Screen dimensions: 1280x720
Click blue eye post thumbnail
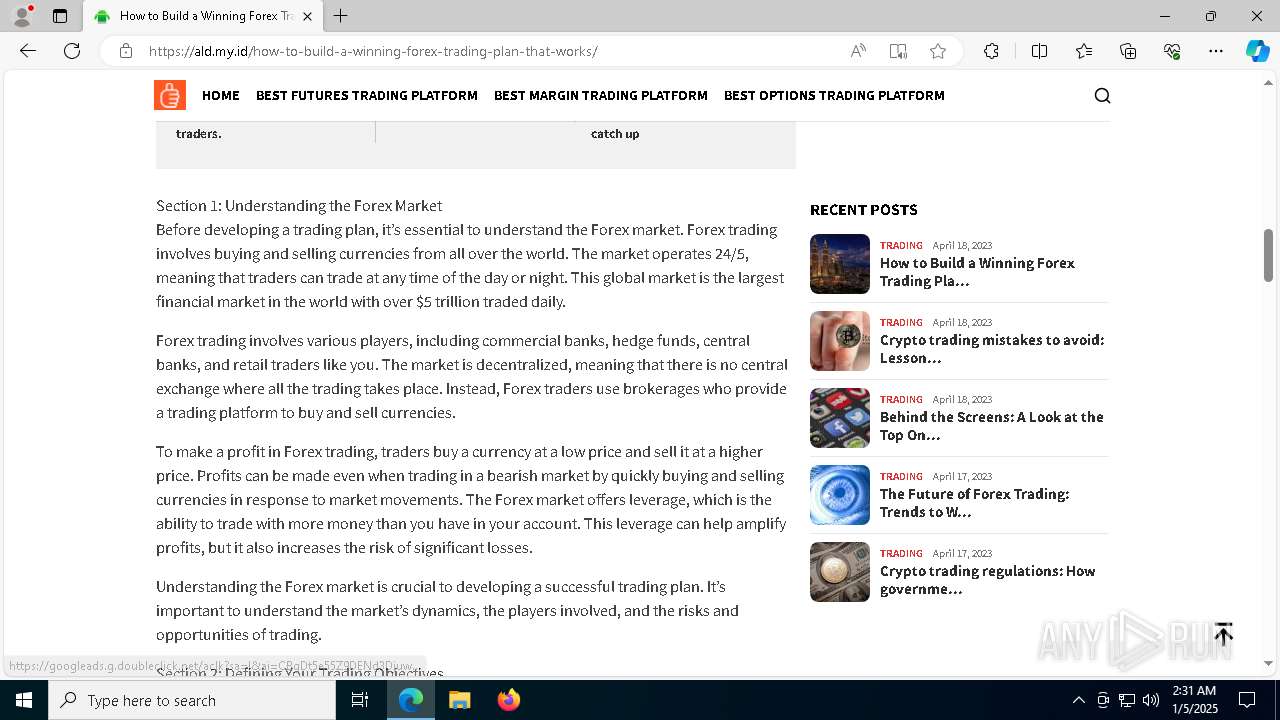click(x=840, y=495)
